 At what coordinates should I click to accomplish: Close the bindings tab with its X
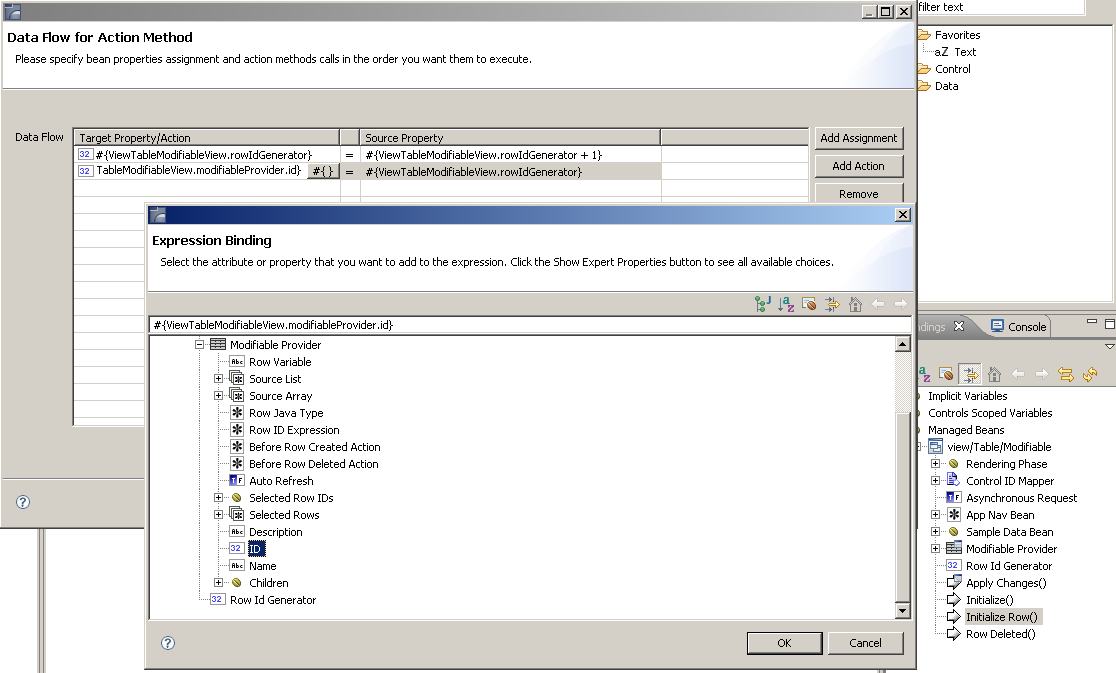(x=959, y=326)
